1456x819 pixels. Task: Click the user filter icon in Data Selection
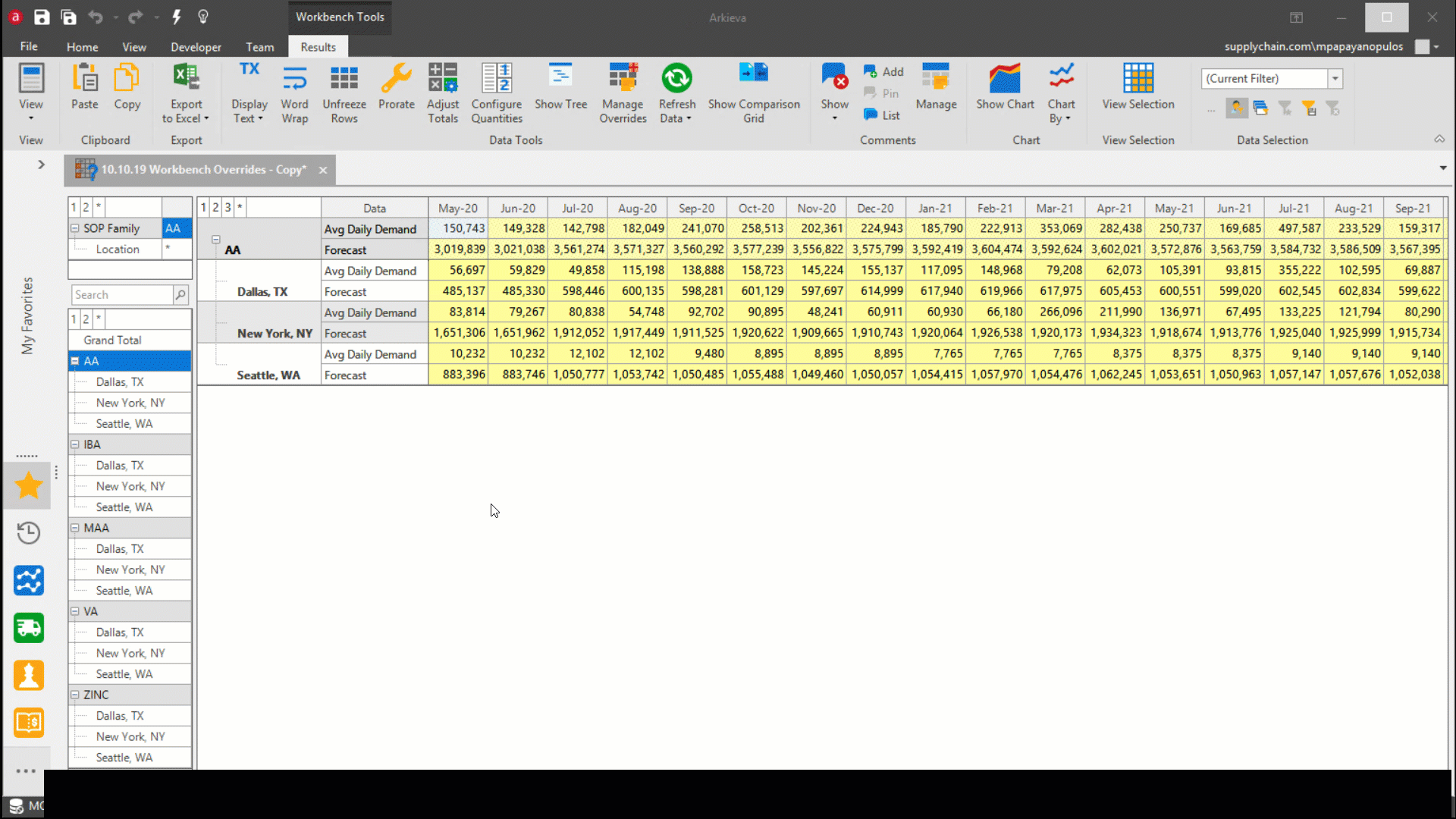(1237, 108)
